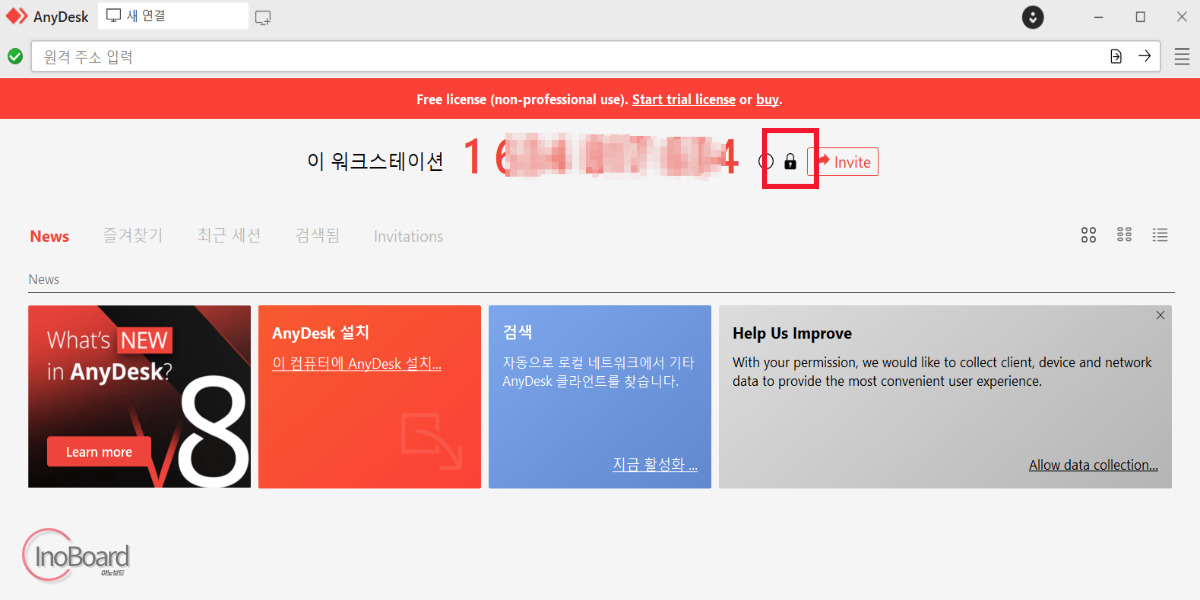
Task: Open the 최근 세션 tab
Action: coord(229,235)
